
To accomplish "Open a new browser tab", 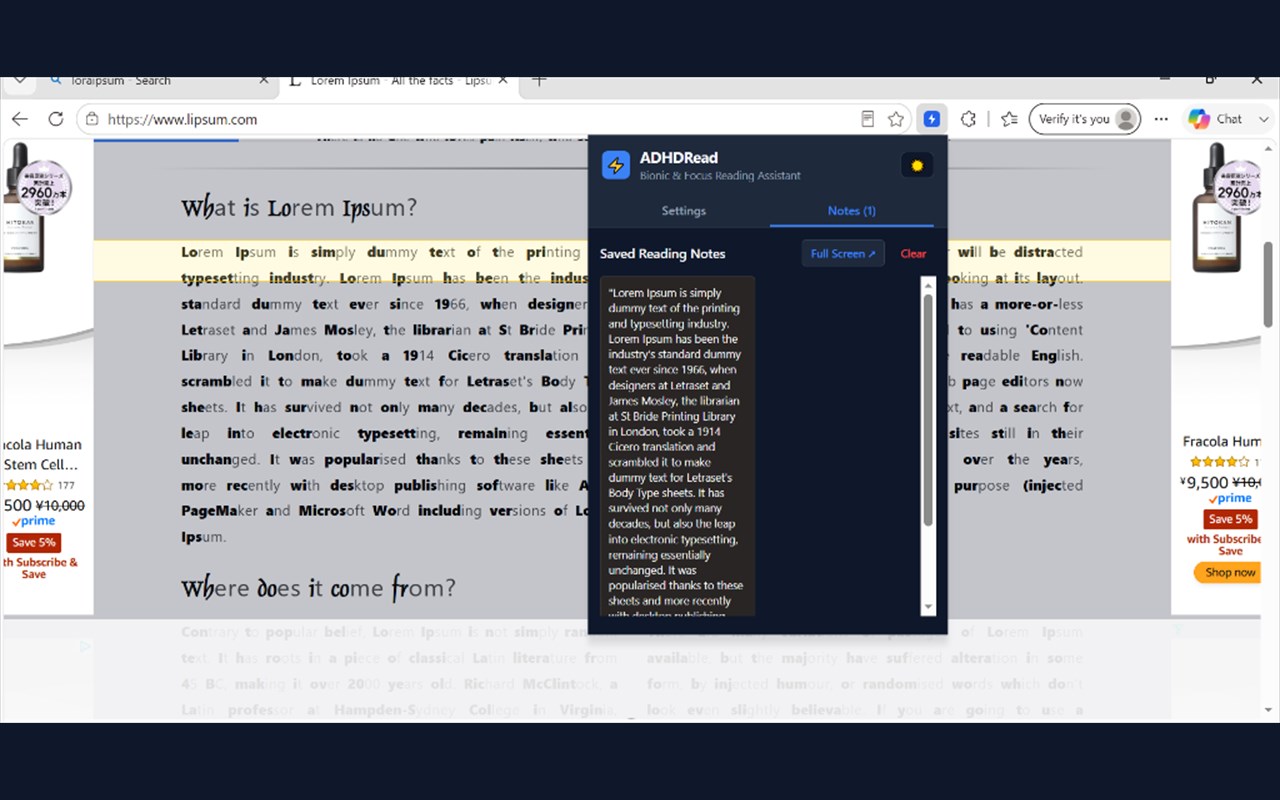I will tap(539, 80).
